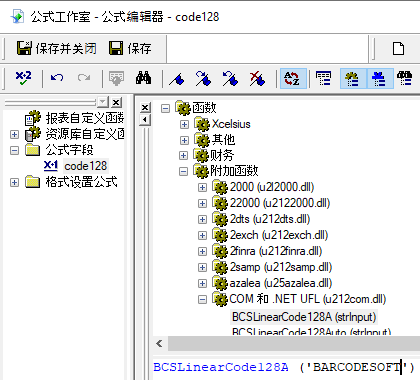Click the New blank page icon
The height and width of the screenshot is (380, 420).
(398, 48)
